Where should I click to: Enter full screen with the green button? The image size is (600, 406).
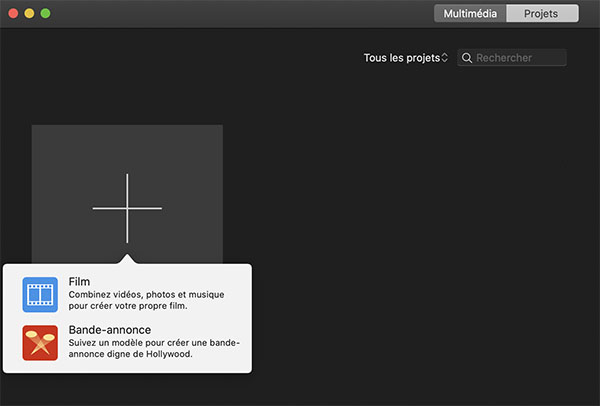point(45,14)
